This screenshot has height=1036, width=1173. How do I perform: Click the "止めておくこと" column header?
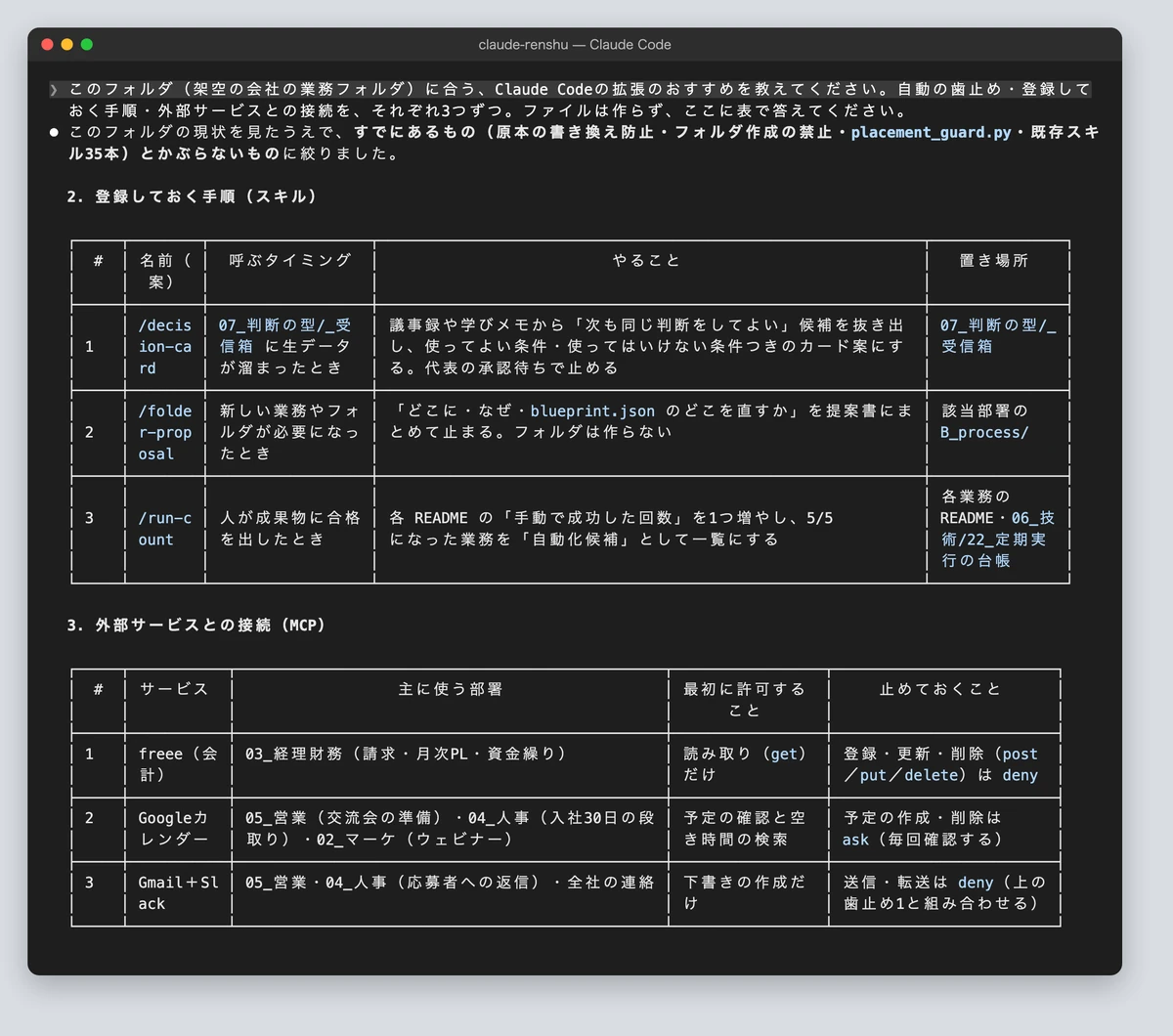click(x=940, y=690)
